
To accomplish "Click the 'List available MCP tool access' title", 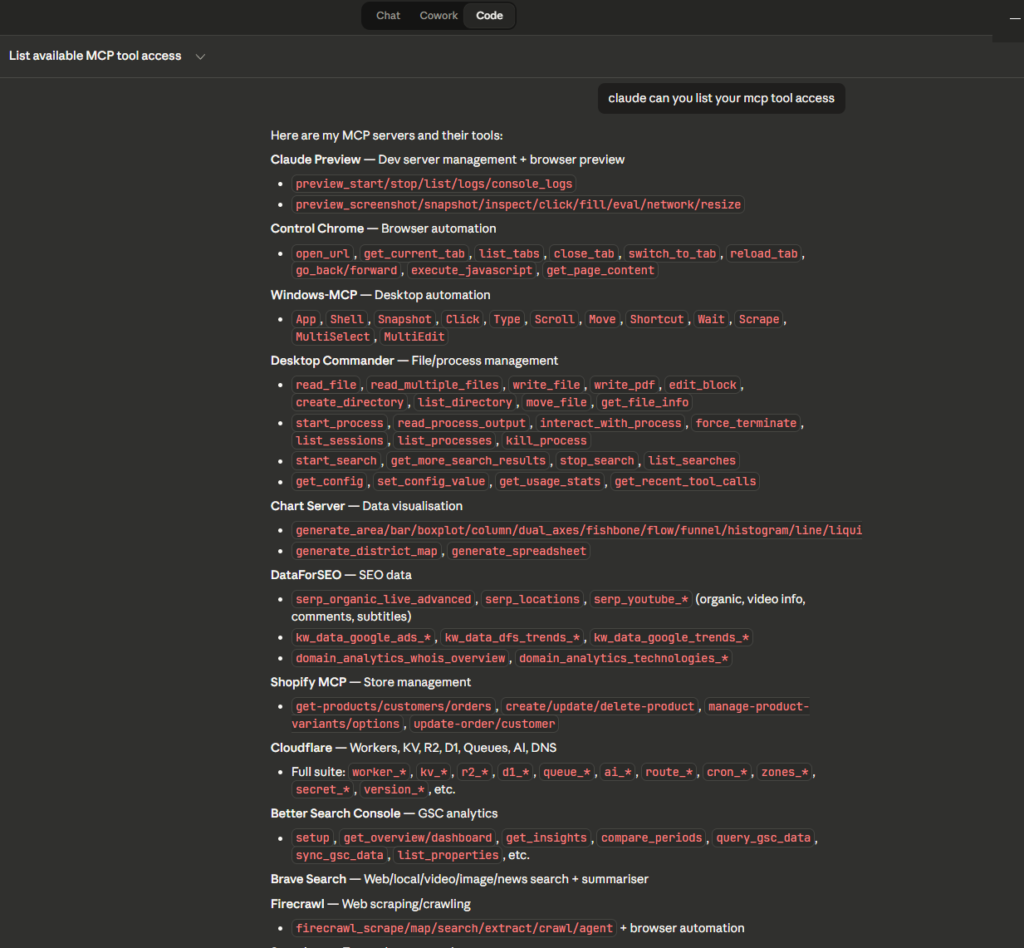I will pos(95,56).
